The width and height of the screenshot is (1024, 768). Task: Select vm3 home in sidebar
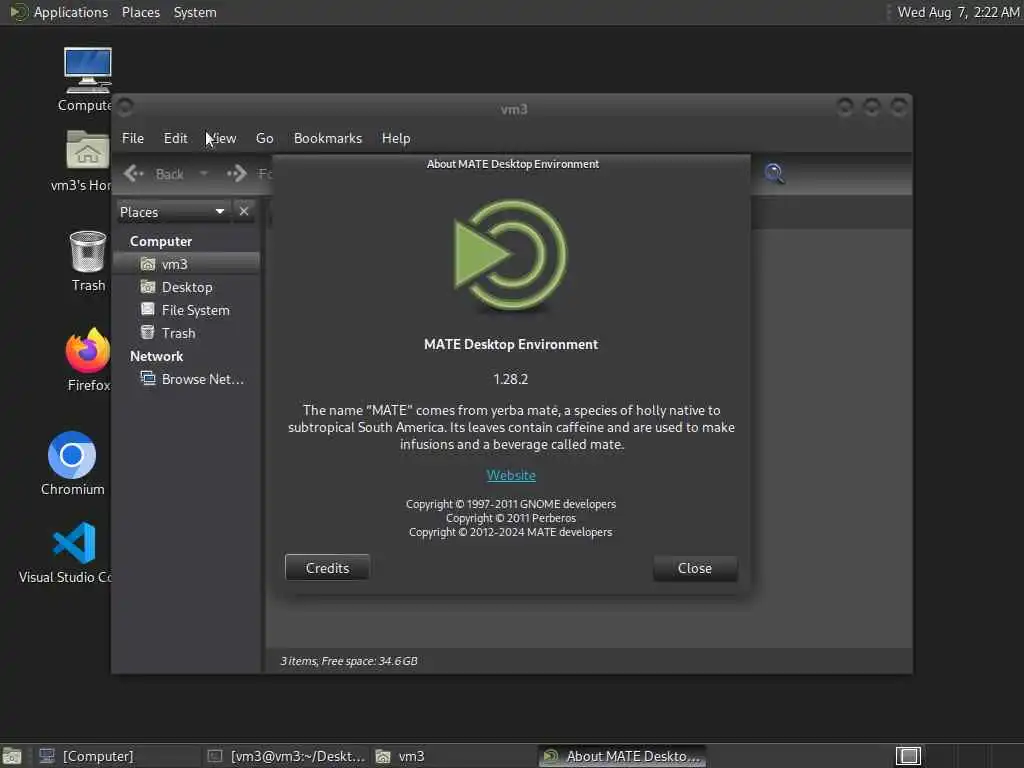187,264
